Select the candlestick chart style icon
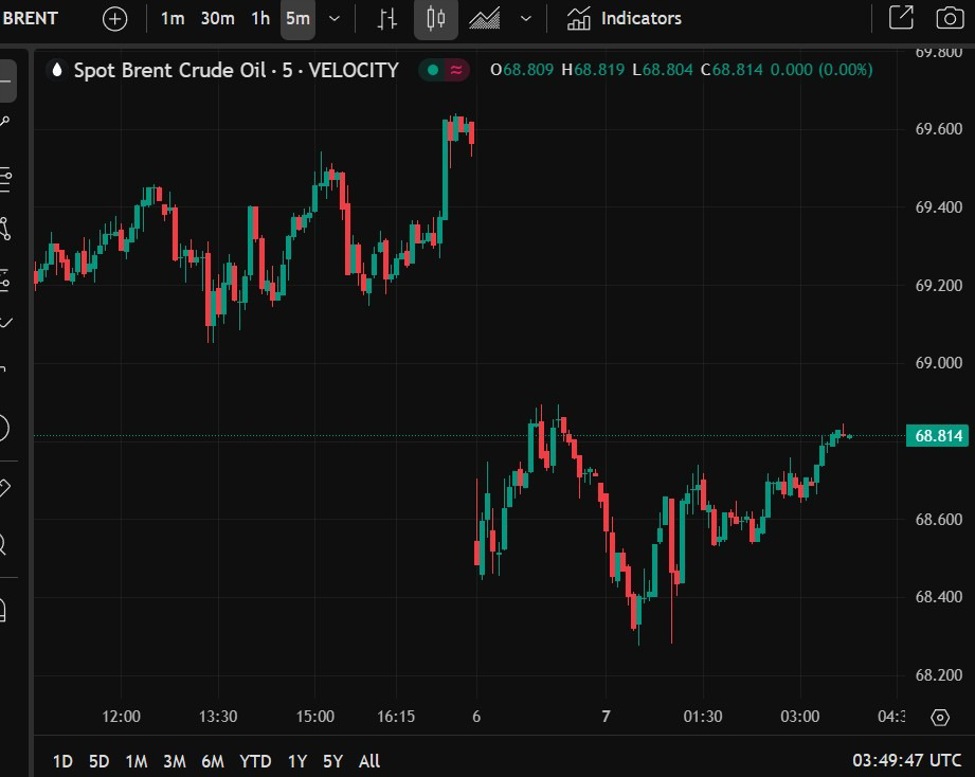Viewport: 975px width, 777px height. click(x=436, y=19)
